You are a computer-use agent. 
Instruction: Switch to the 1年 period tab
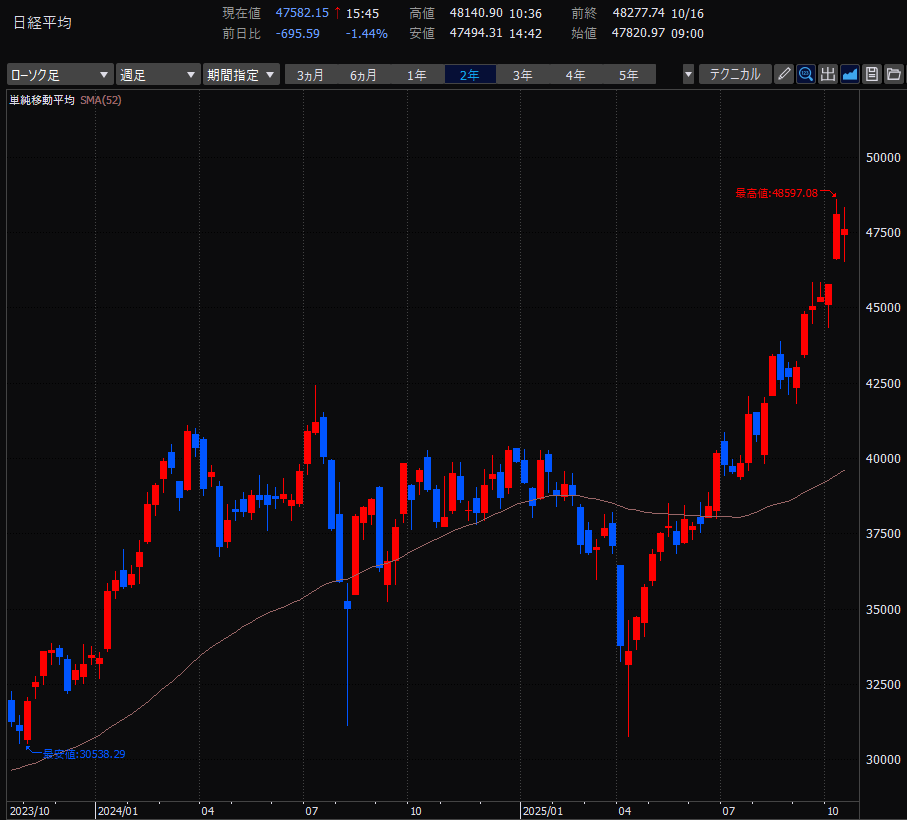417,75
